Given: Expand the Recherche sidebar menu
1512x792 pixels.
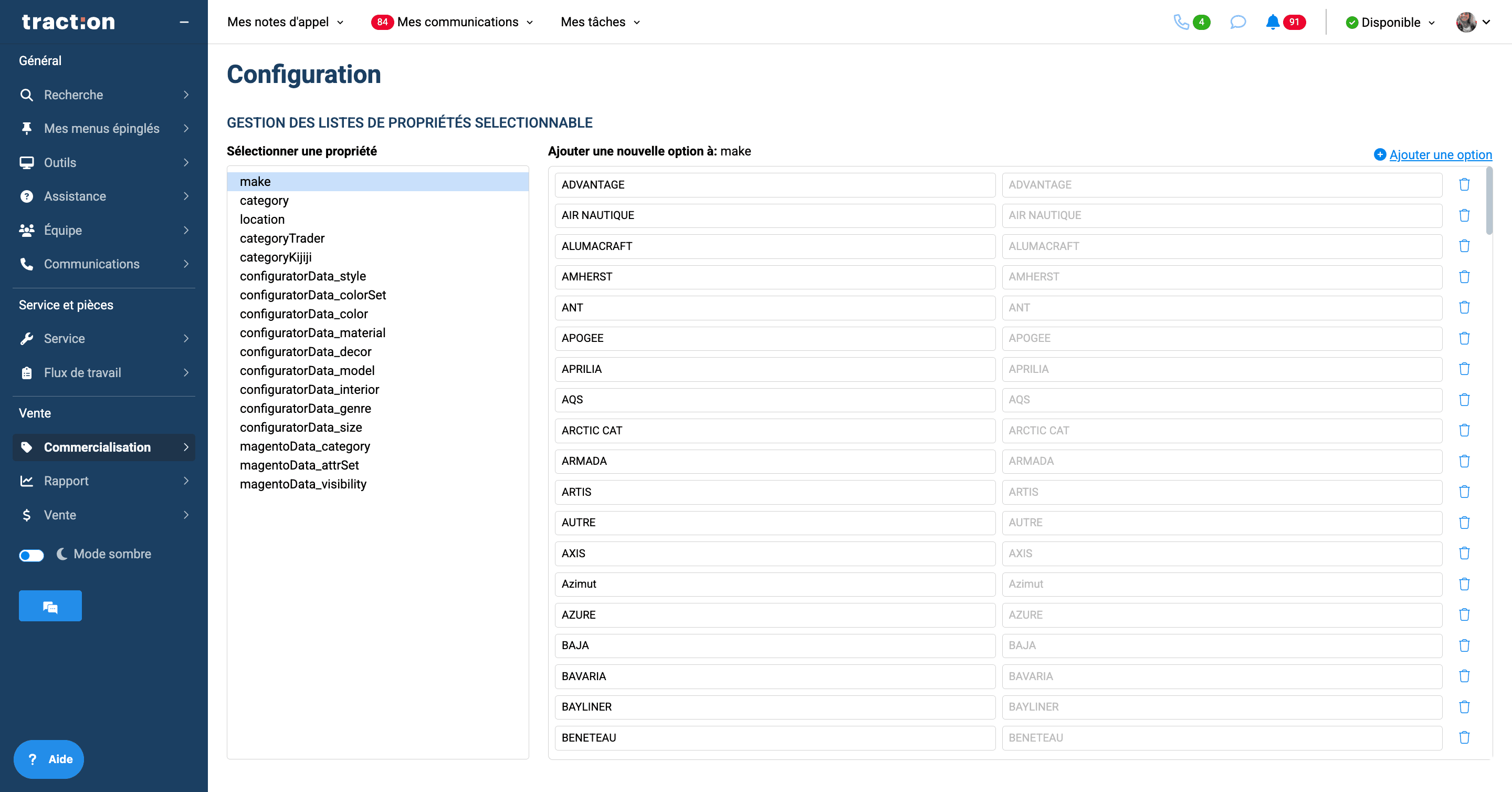Looking at the screenshot, I should (x=104, y=95).
